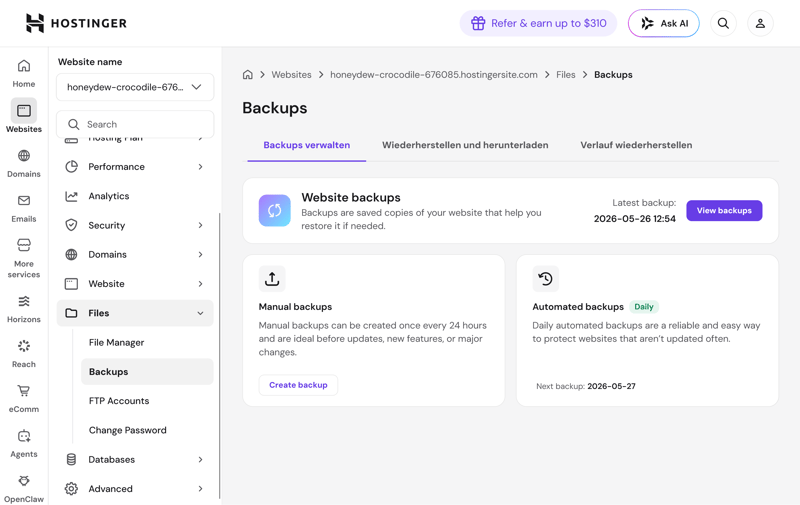
Task: Open More services in the left rail
Action: click(24, 258)
